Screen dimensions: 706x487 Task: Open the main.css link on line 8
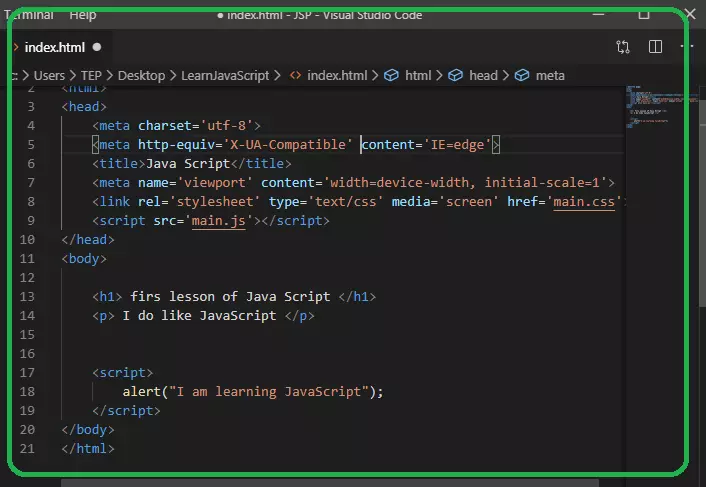(584, 202)
